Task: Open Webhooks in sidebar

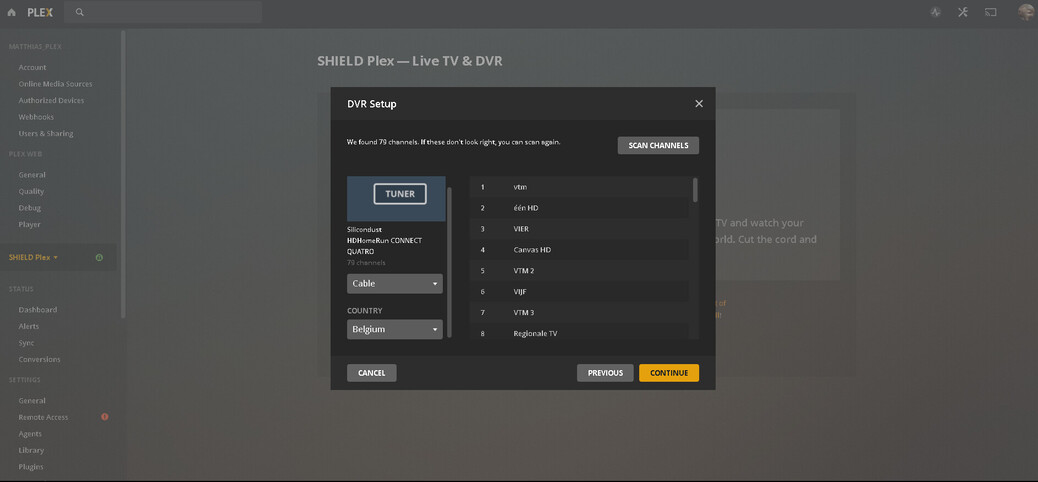Action: (x=36, y=117)
